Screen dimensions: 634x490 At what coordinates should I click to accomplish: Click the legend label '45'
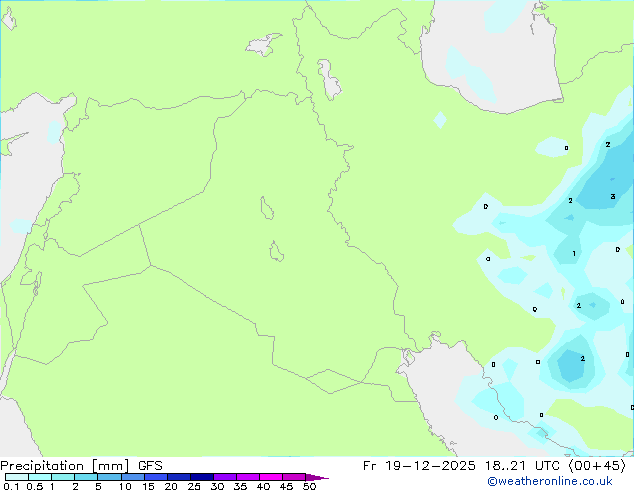point(286,486)
